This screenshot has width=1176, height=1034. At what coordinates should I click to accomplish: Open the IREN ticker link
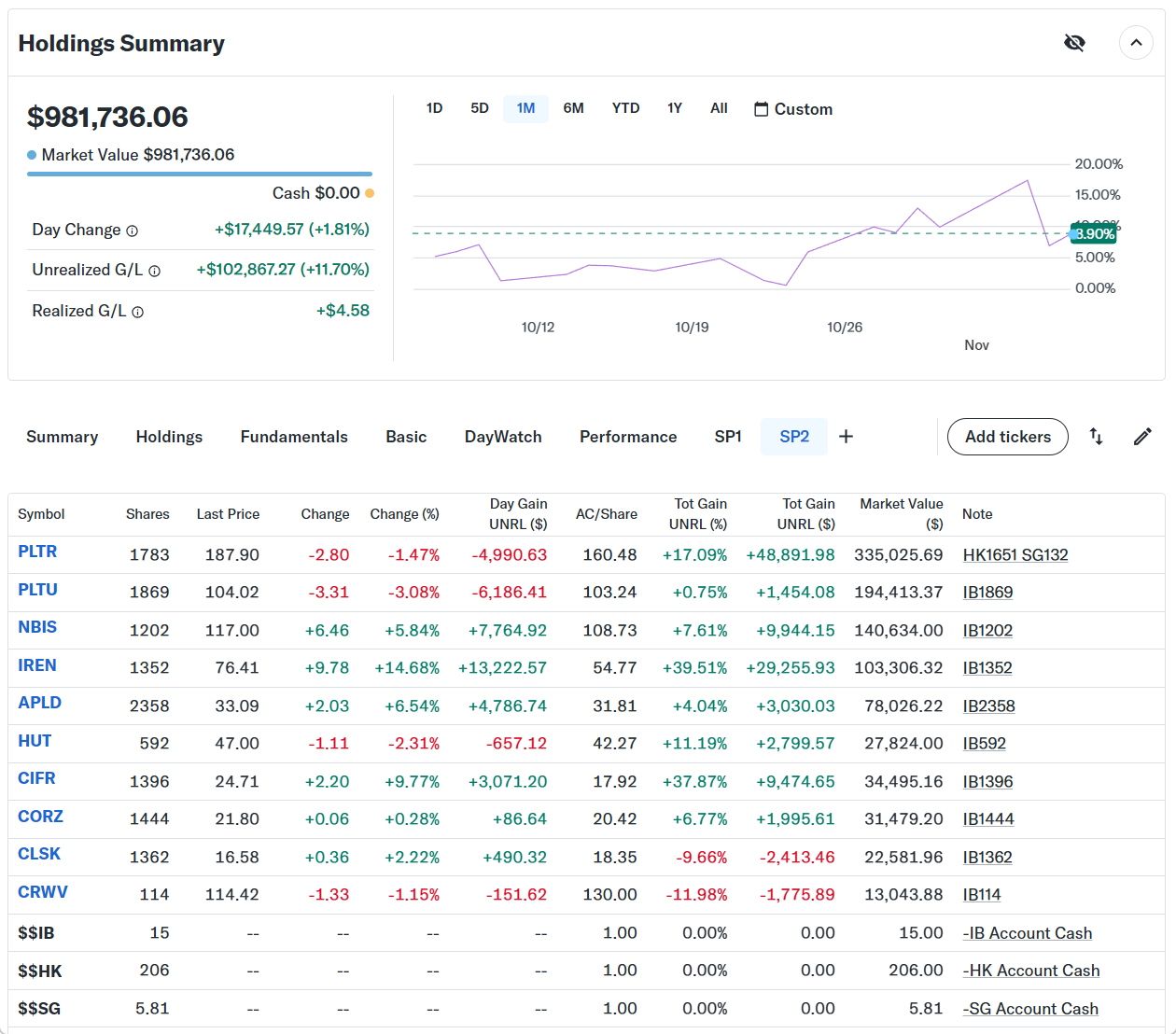[37, 665]
